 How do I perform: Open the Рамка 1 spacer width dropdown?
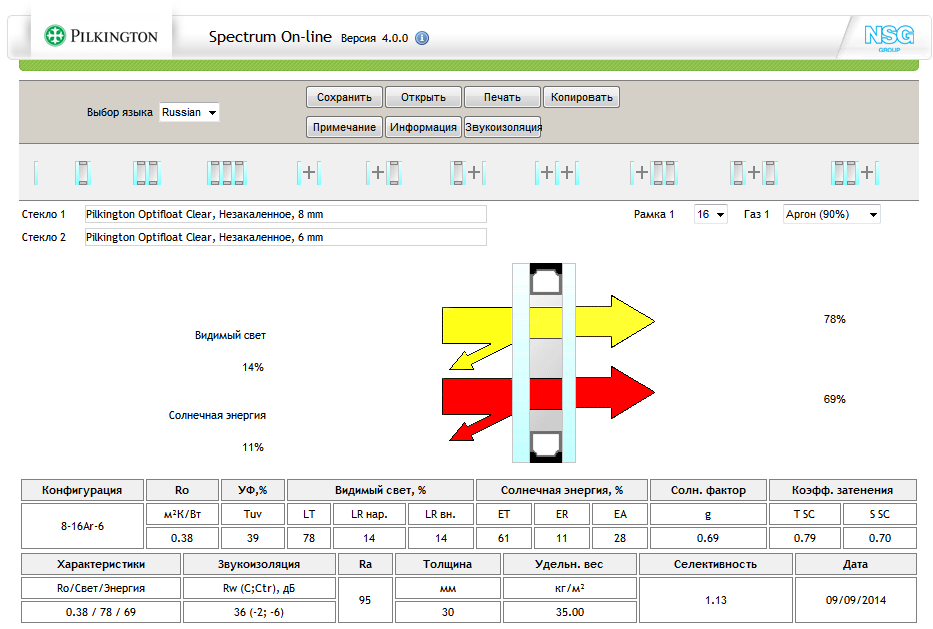710,214
